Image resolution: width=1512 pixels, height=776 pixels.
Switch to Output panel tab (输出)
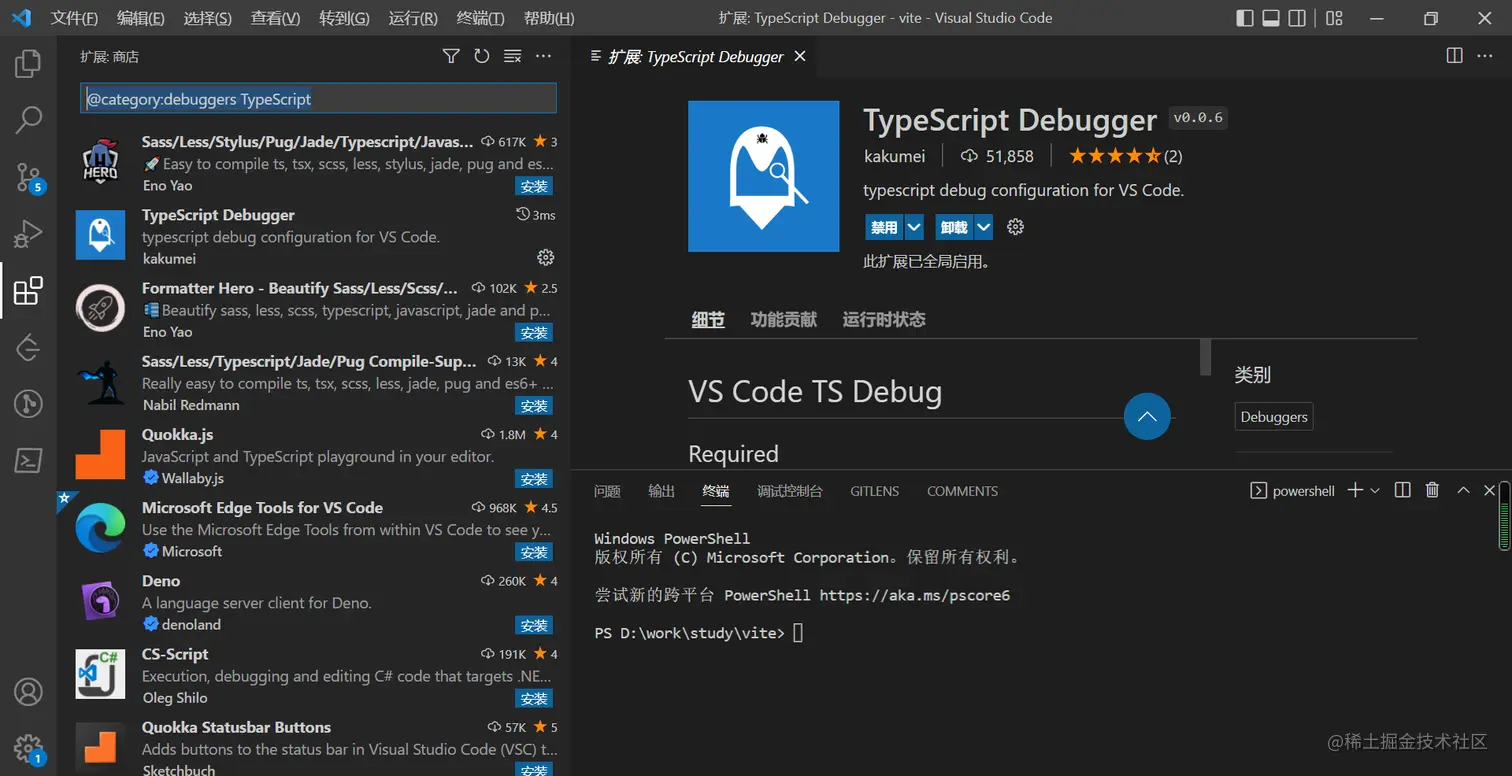(x=662, y=491)
